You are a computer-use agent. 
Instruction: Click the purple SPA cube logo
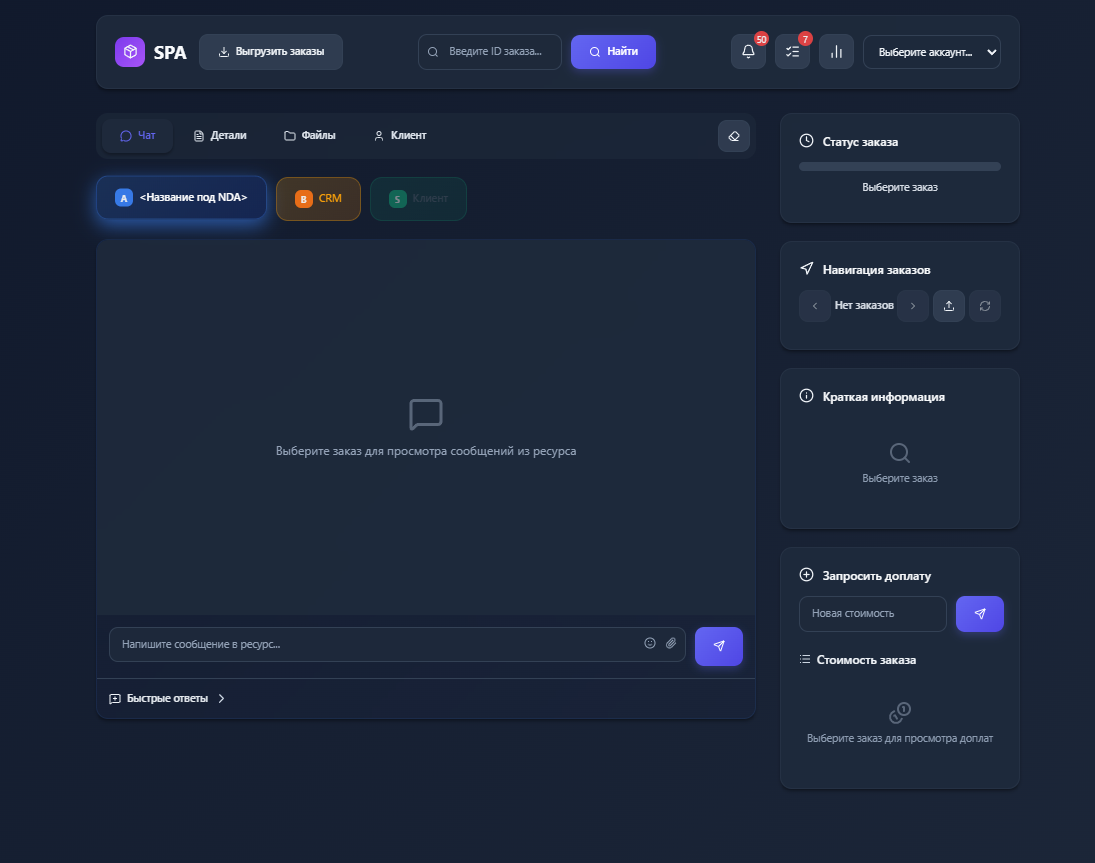click(130, 52)
